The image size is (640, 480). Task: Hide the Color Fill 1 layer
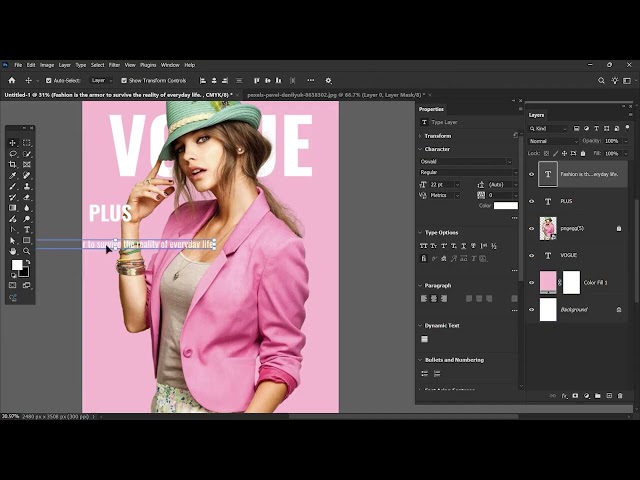click(531, 282)
